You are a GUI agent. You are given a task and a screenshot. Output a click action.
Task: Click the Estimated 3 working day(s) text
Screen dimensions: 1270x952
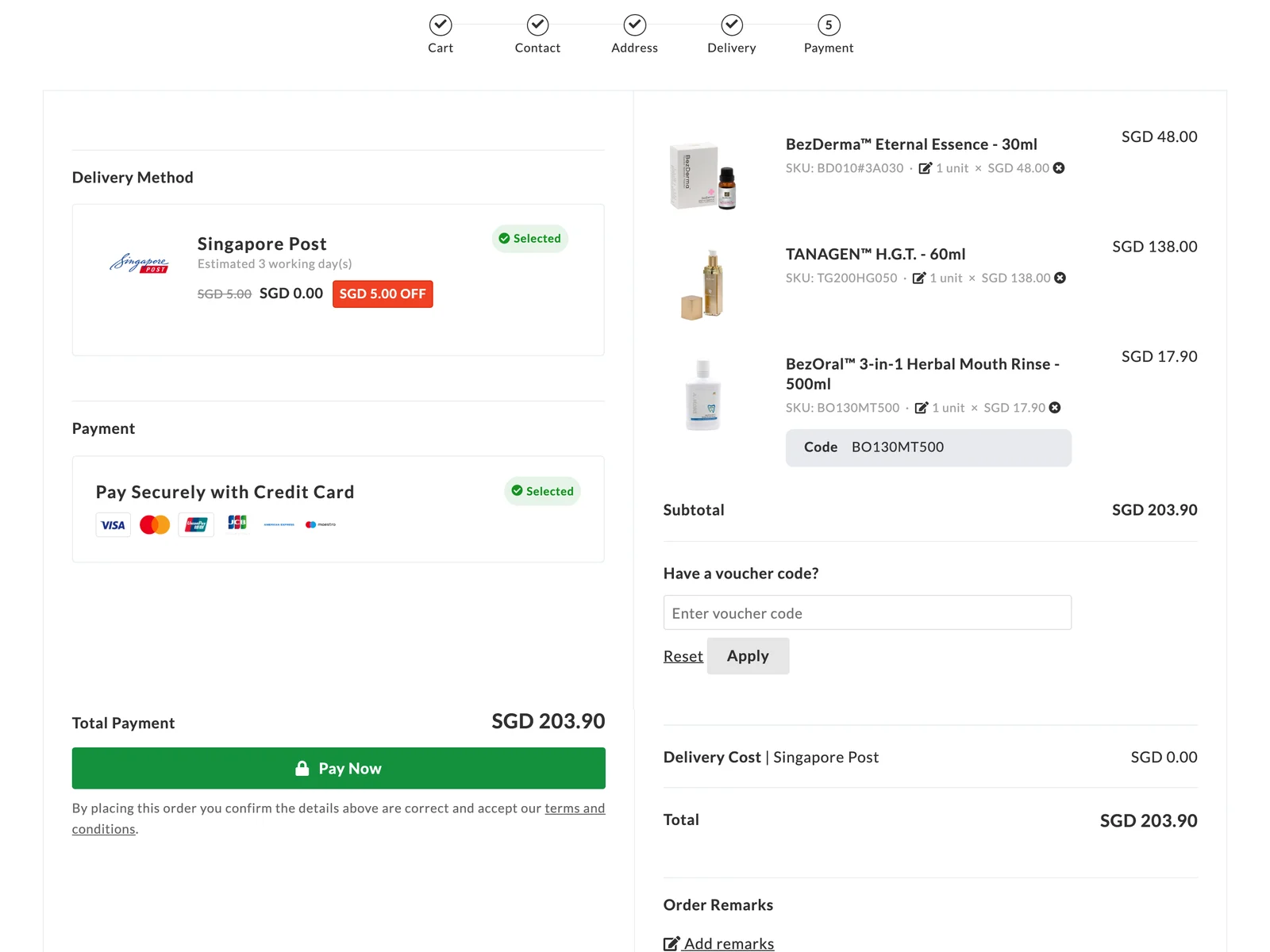[x=275, y=264]
